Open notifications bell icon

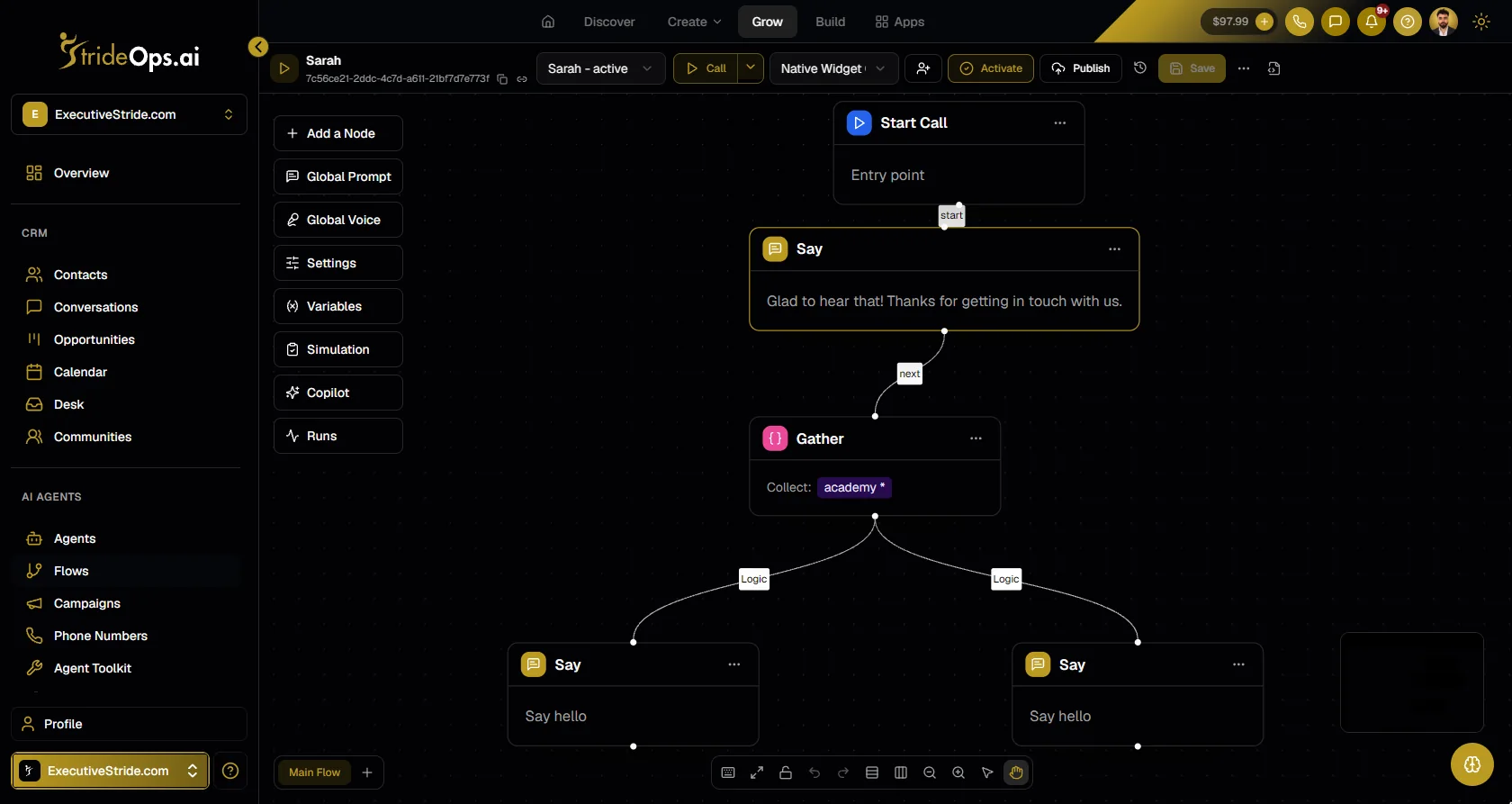point(1372,22)
